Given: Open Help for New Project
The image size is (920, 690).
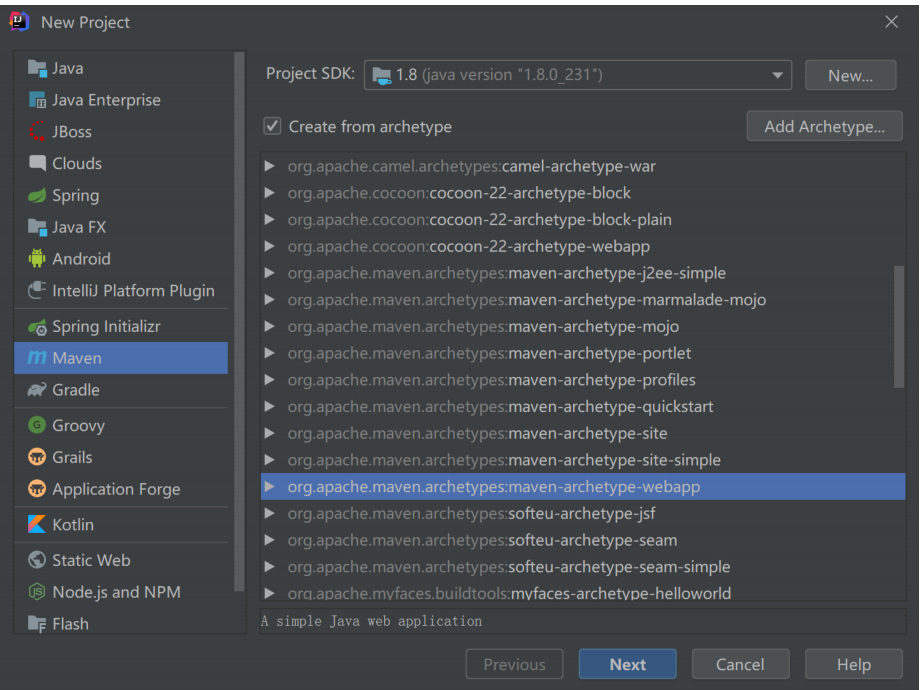Looking at the screenshot, I should tap(854, 664).
